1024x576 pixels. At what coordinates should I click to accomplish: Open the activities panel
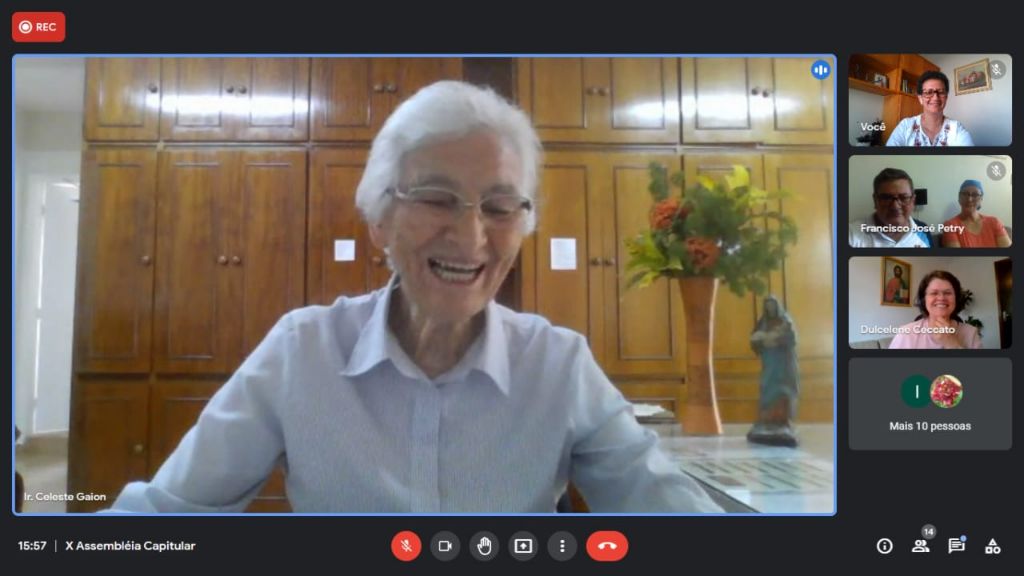pos(992,545)
